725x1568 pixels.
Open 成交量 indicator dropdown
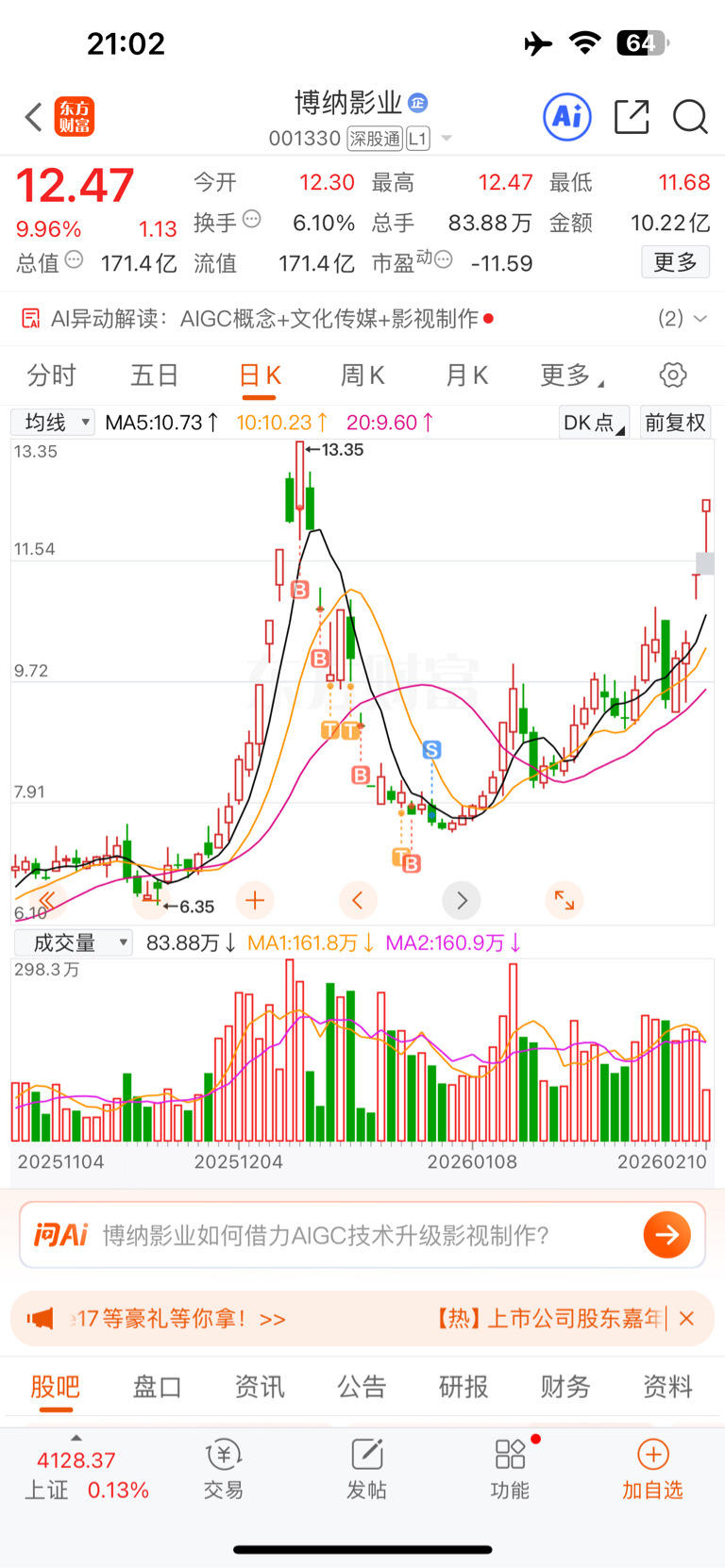click(73, 942)
